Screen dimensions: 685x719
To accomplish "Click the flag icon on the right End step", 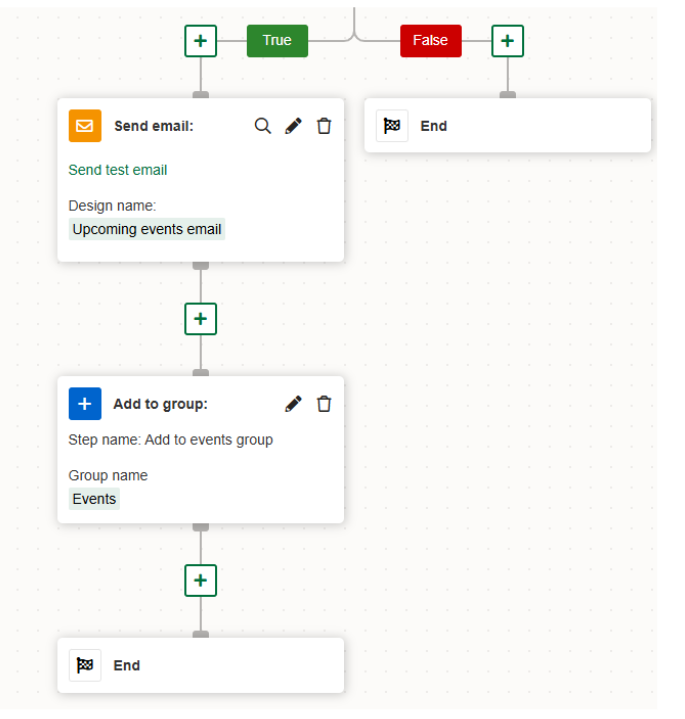I will (392, 126).
